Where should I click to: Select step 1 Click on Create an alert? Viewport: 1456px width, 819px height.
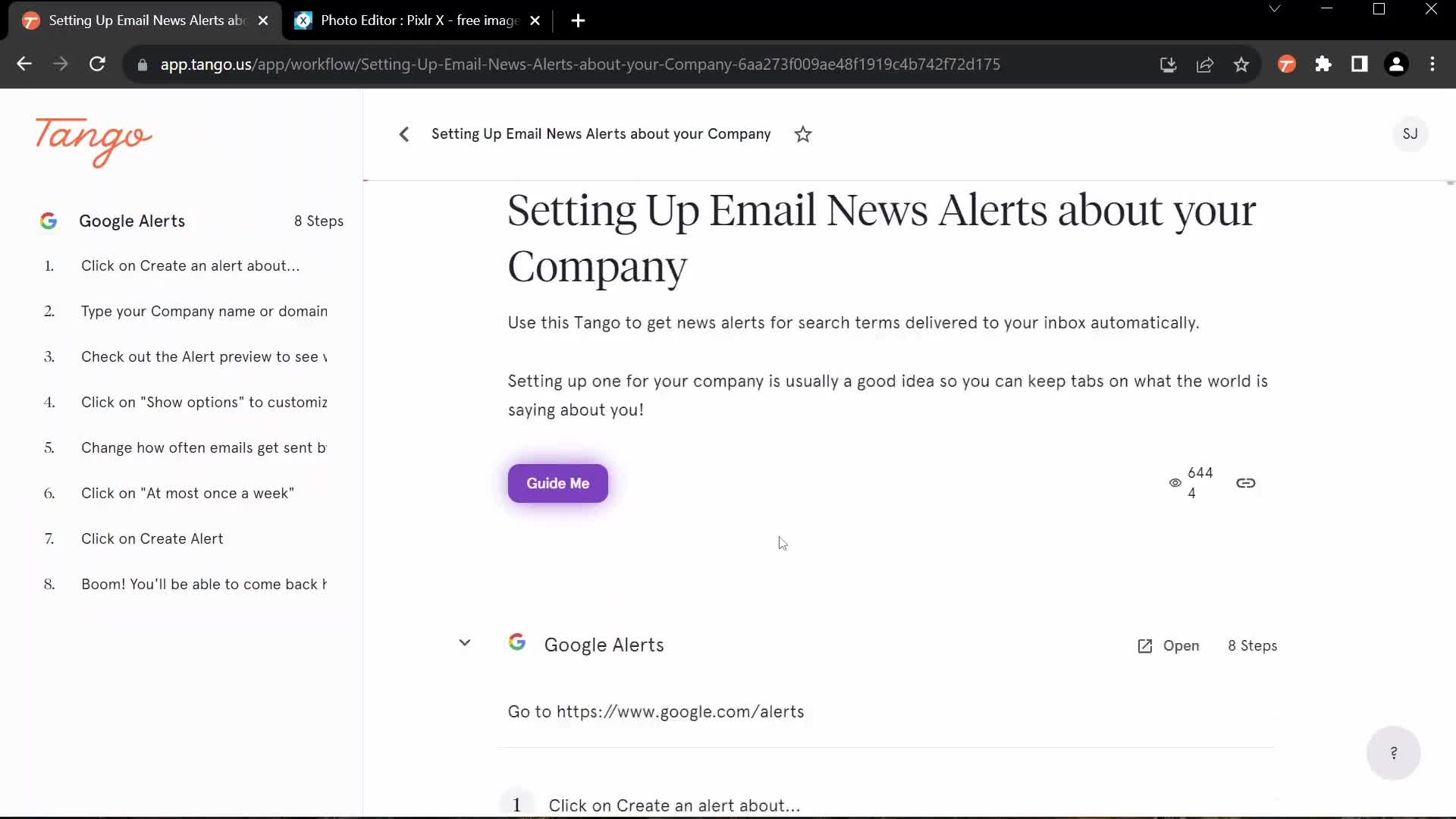click(189, 265)
